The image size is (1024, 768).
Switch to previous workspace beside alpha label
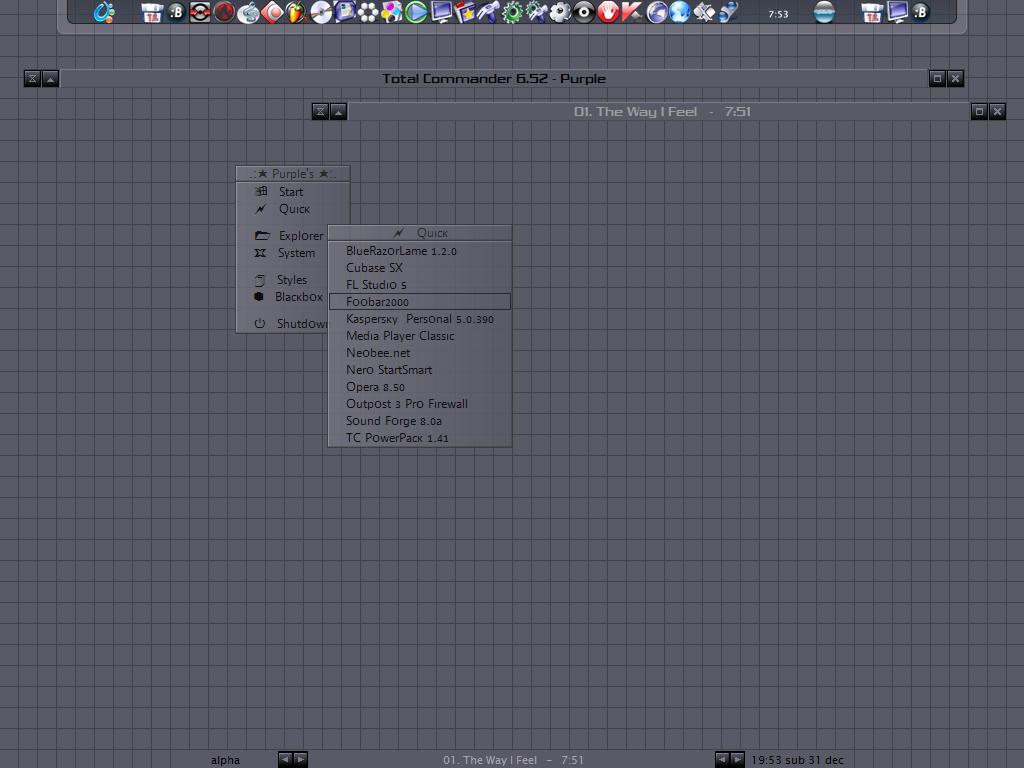[285, 760]
